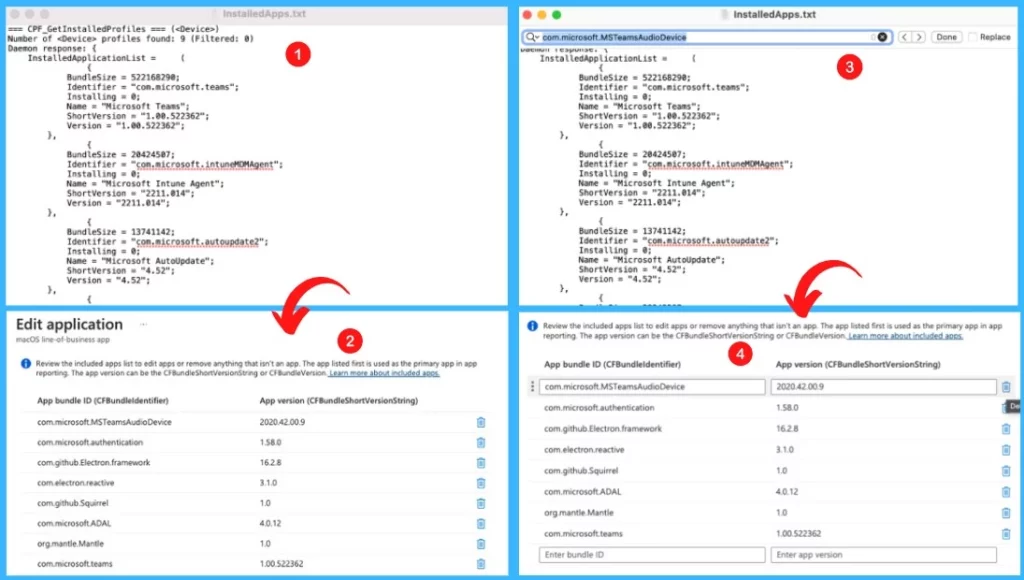Click com.microsoft.authentication in right panel
This screenshot has width=1024, height=580.
tap(599, 408)
